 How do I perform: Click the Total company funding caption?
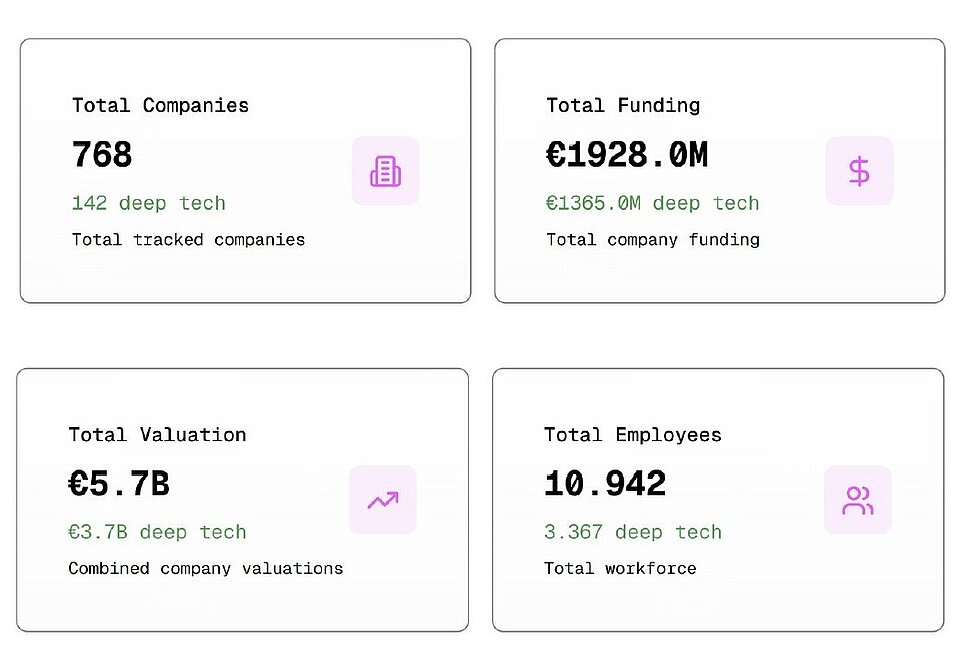(652, 240)
